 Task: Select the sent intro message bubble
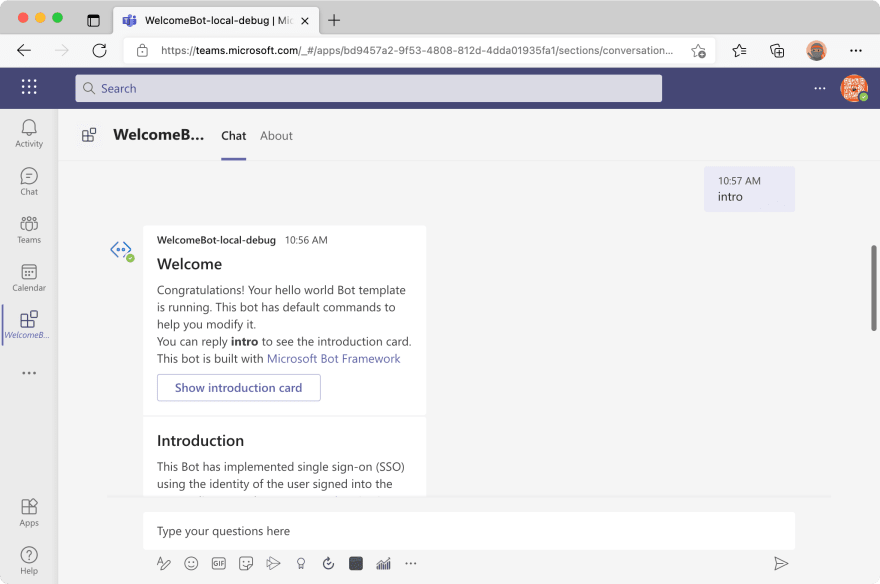click(x=749, y=189)
